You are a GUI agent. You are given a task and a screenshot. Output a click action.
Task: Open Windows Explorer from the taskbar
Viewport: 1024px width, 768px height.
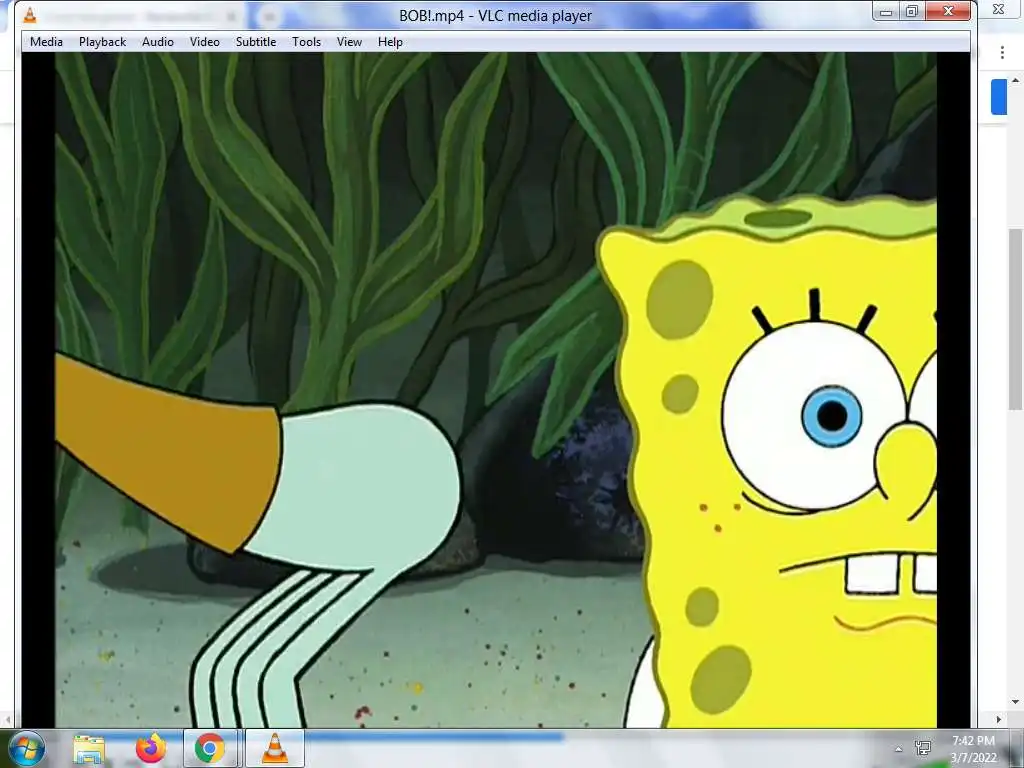tap(89, 749)
